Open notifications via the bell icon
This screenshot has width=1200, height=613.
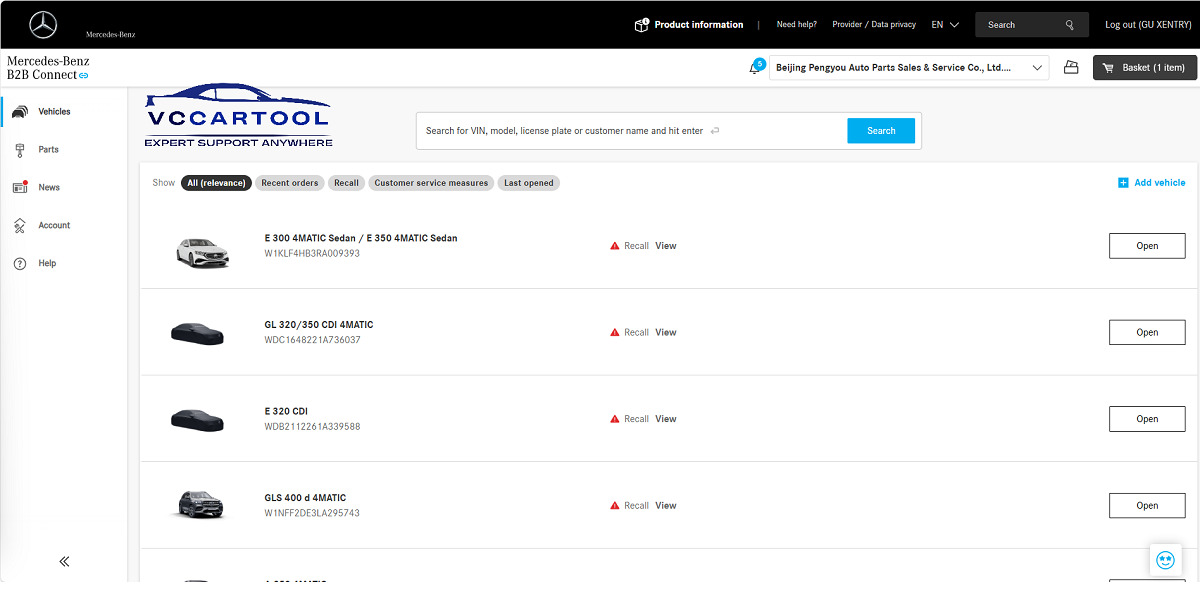[756, 67]
